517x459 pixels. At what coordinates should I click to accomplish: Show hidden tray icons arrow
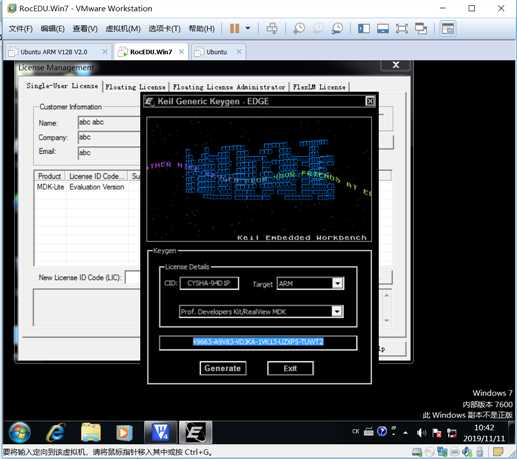[x=405, y=433]
